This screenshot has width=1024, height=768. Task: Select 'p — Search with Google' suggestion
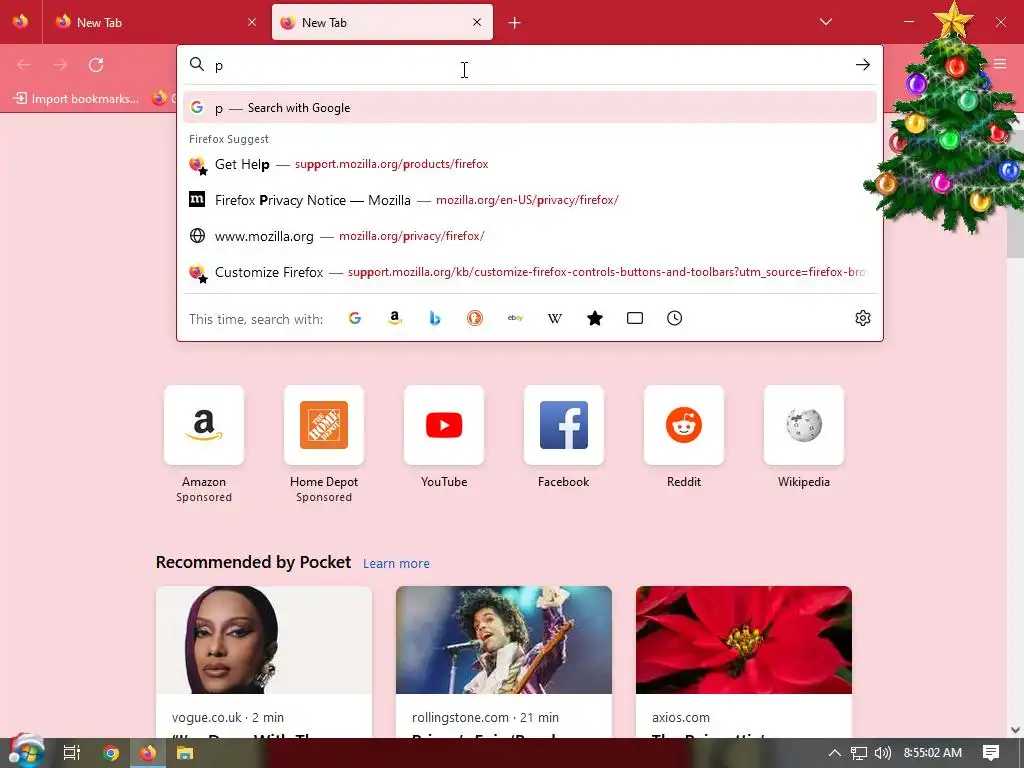coord(530,108)
